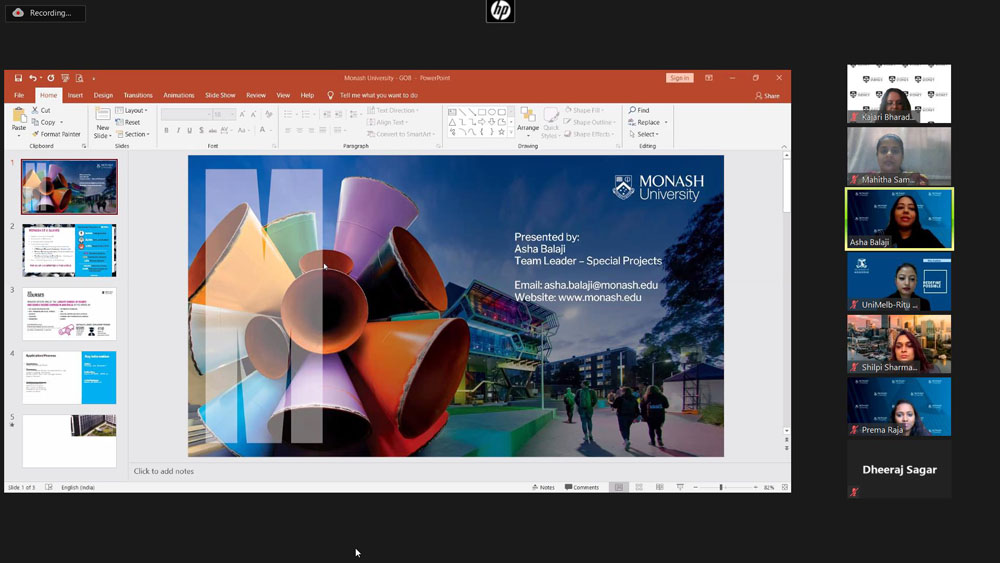Click the 82% zoom level
This screenshot has height=563, width=1000.
click(769, 487)
